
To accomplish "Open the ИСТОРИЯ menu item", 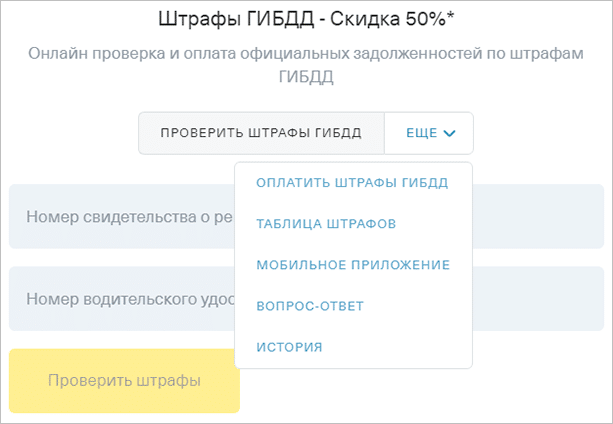I will tap(289, 347).
